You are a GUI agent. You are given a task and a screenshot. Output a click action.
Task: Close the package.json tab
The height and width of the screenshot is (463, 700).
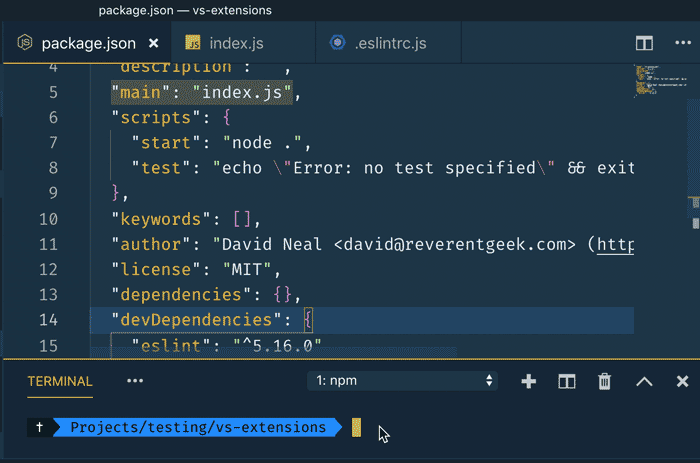154,44
